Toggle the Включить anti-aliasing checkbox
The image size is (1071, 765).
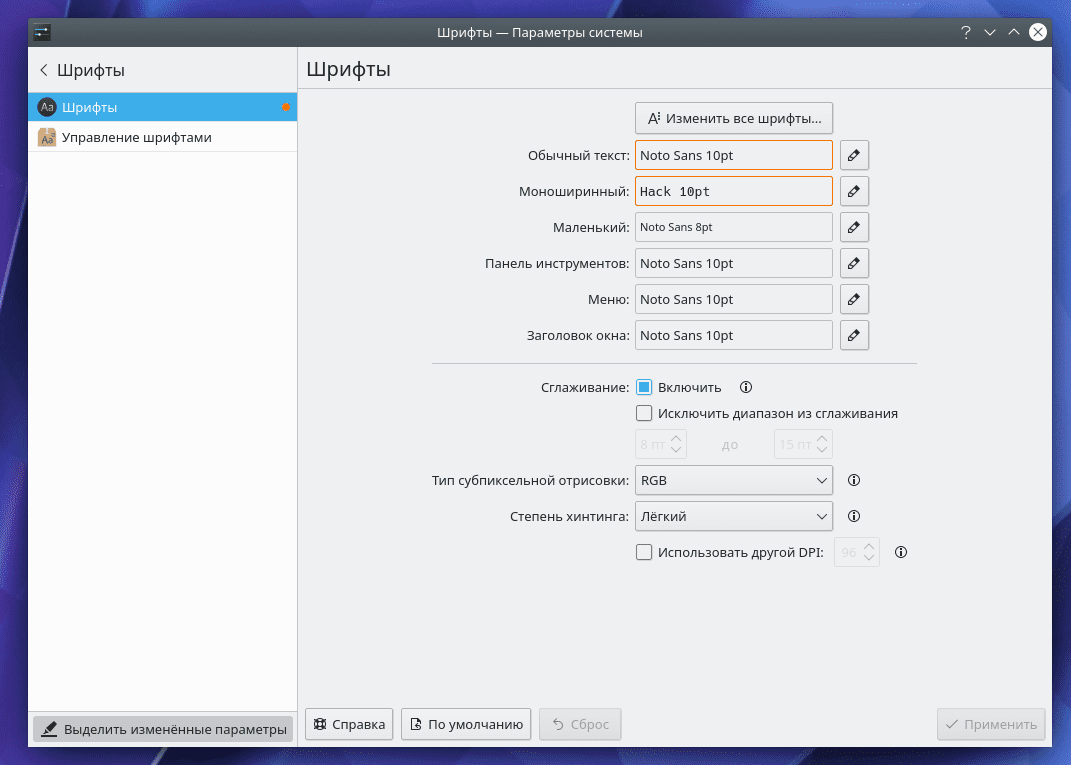tap(644, 387)
